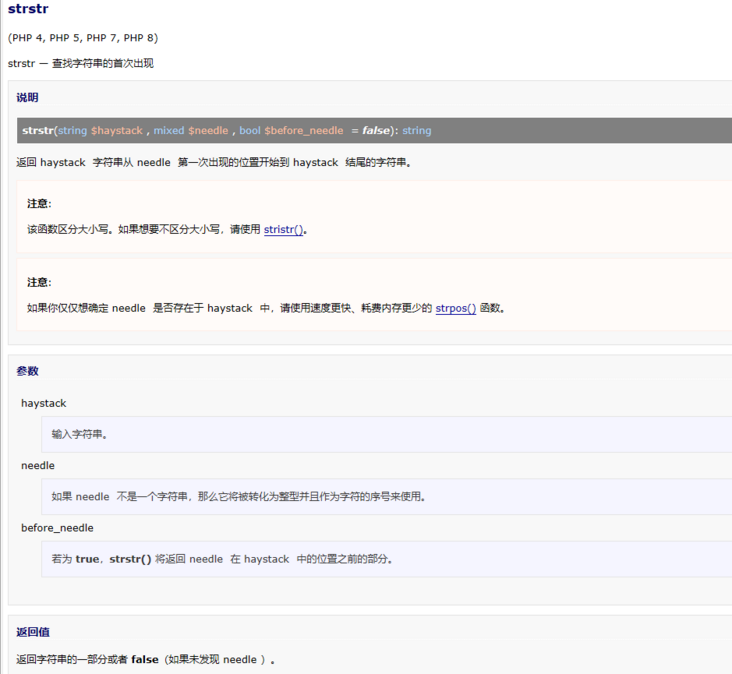The image size is (732, 674).
Task: Click the mixed type keyword in signature
Action: click(169, 131)
